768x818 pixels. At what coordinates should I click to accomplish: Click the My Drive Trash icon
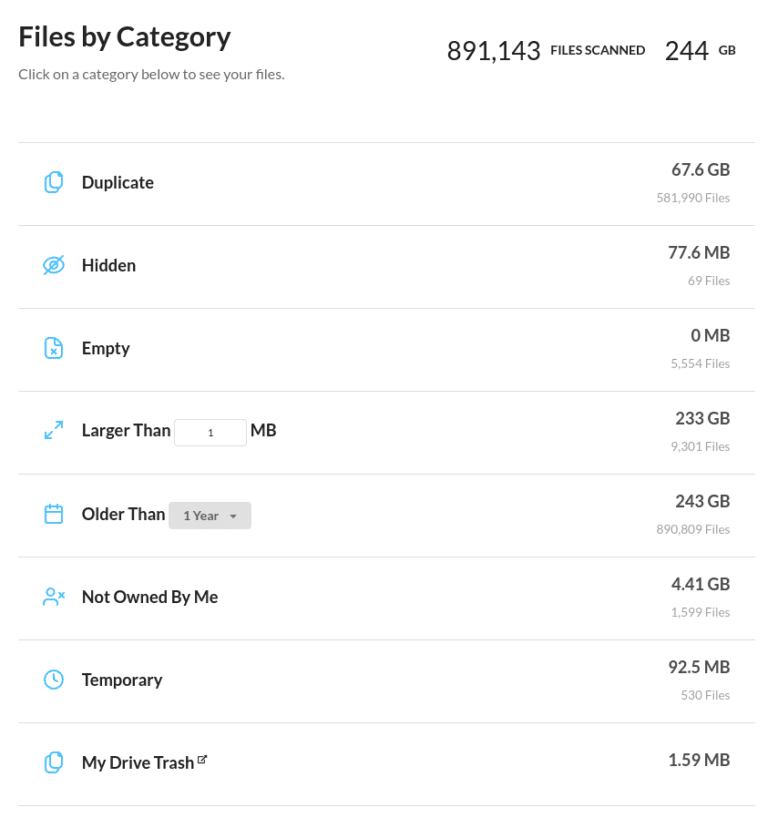54,763
